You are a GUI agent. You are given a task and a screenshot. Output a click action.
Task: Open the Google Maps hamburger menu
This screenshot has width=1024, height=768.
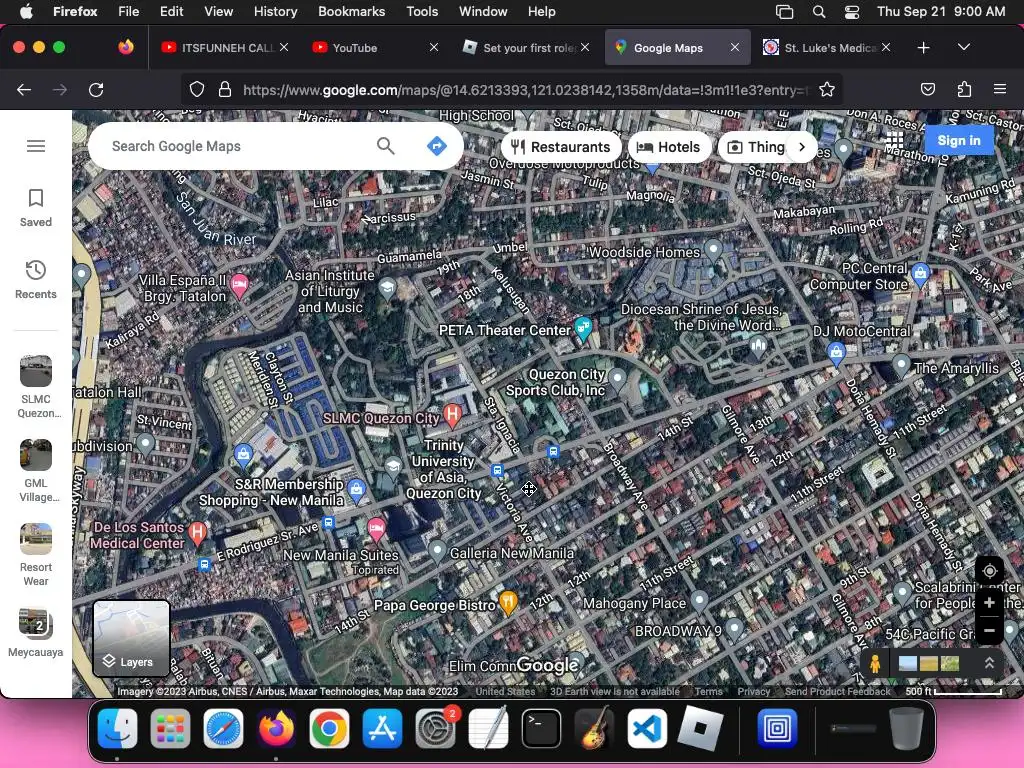point(36,146)
